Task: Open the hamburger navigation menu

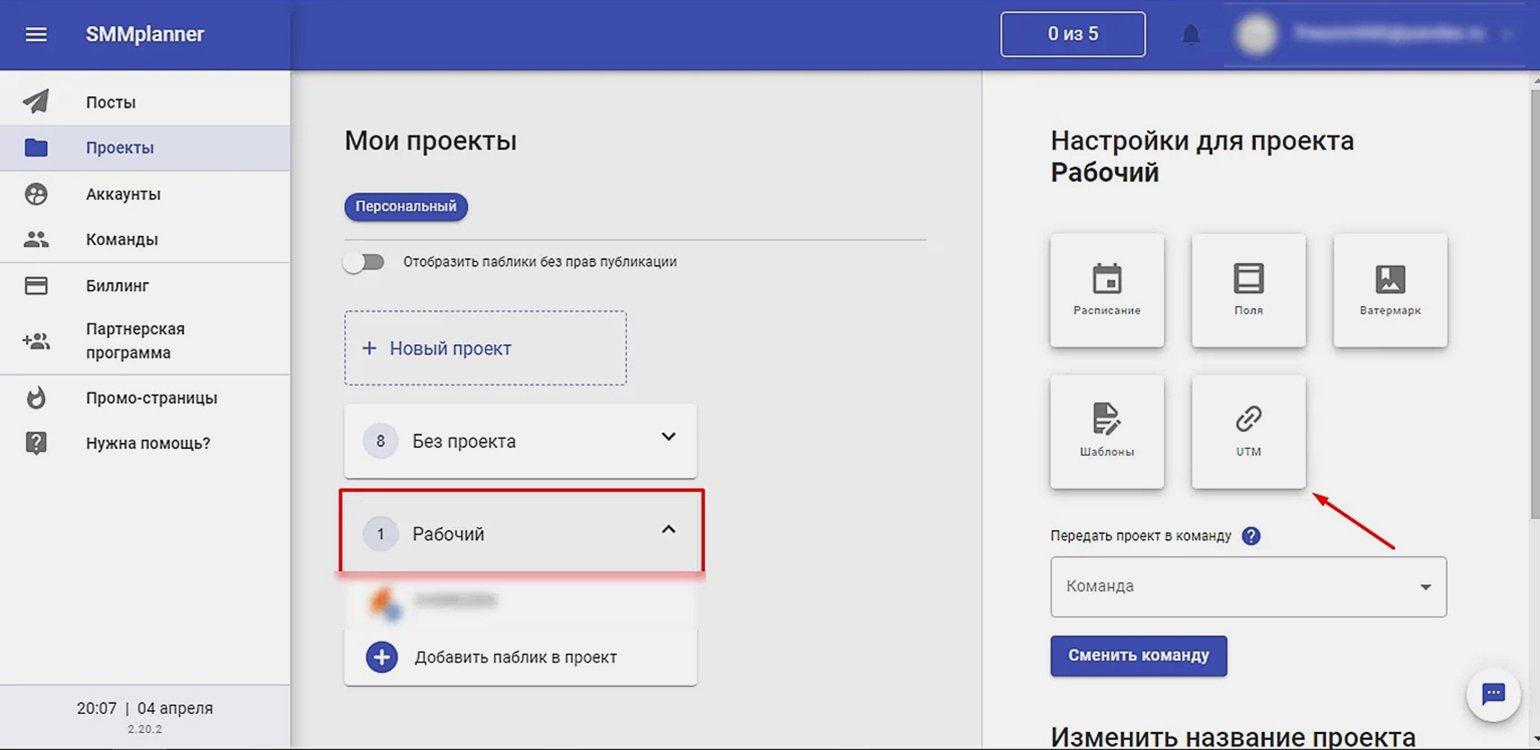Action: pos(36,34)
